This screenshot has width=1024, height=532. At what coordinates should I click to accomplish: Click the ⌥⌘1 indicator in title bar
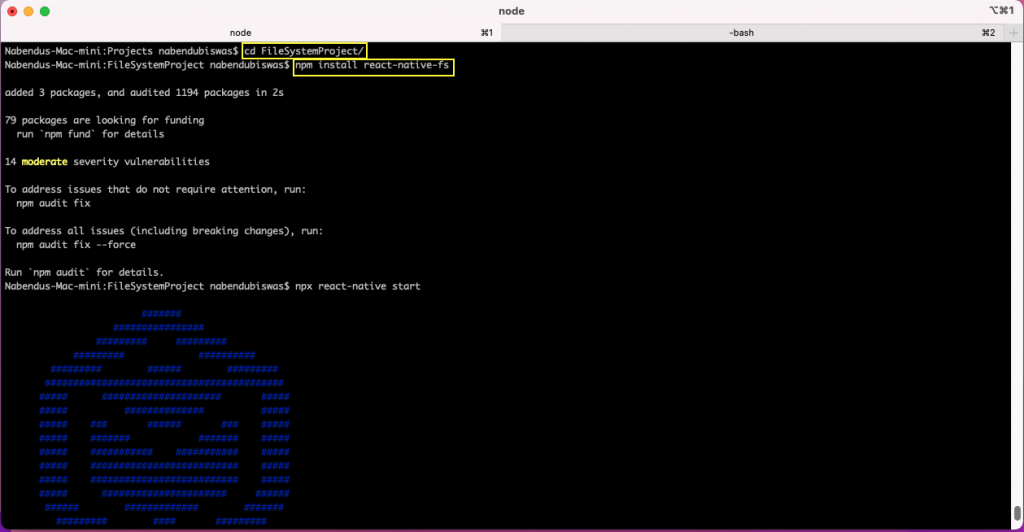1002,10
